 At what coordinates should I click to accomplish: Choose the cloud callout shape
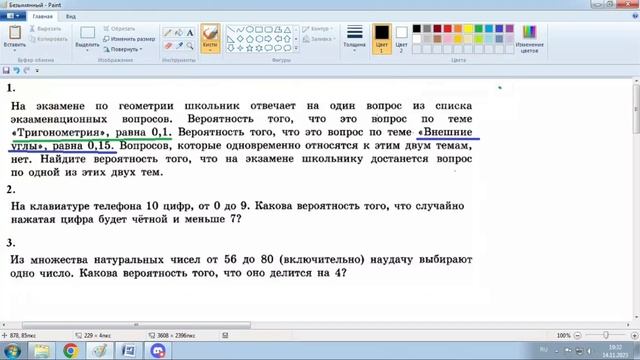[287, 48]
